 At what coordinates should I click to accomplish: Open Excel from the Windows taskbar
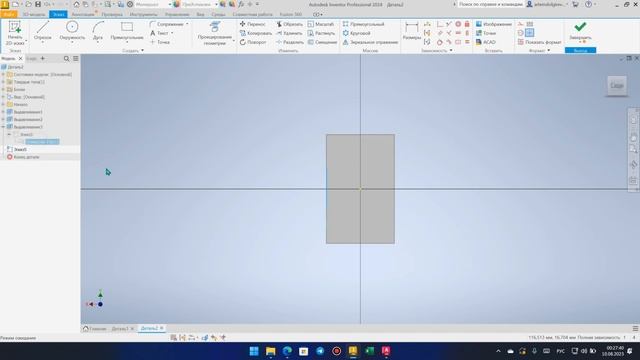coord(369,351)
